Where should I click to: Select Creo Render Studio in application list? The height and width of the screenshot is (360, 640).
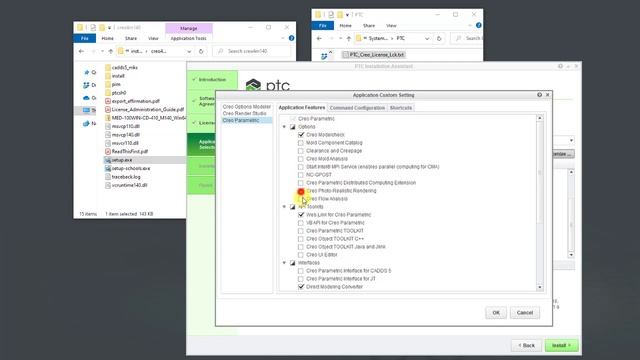point(244,113)
